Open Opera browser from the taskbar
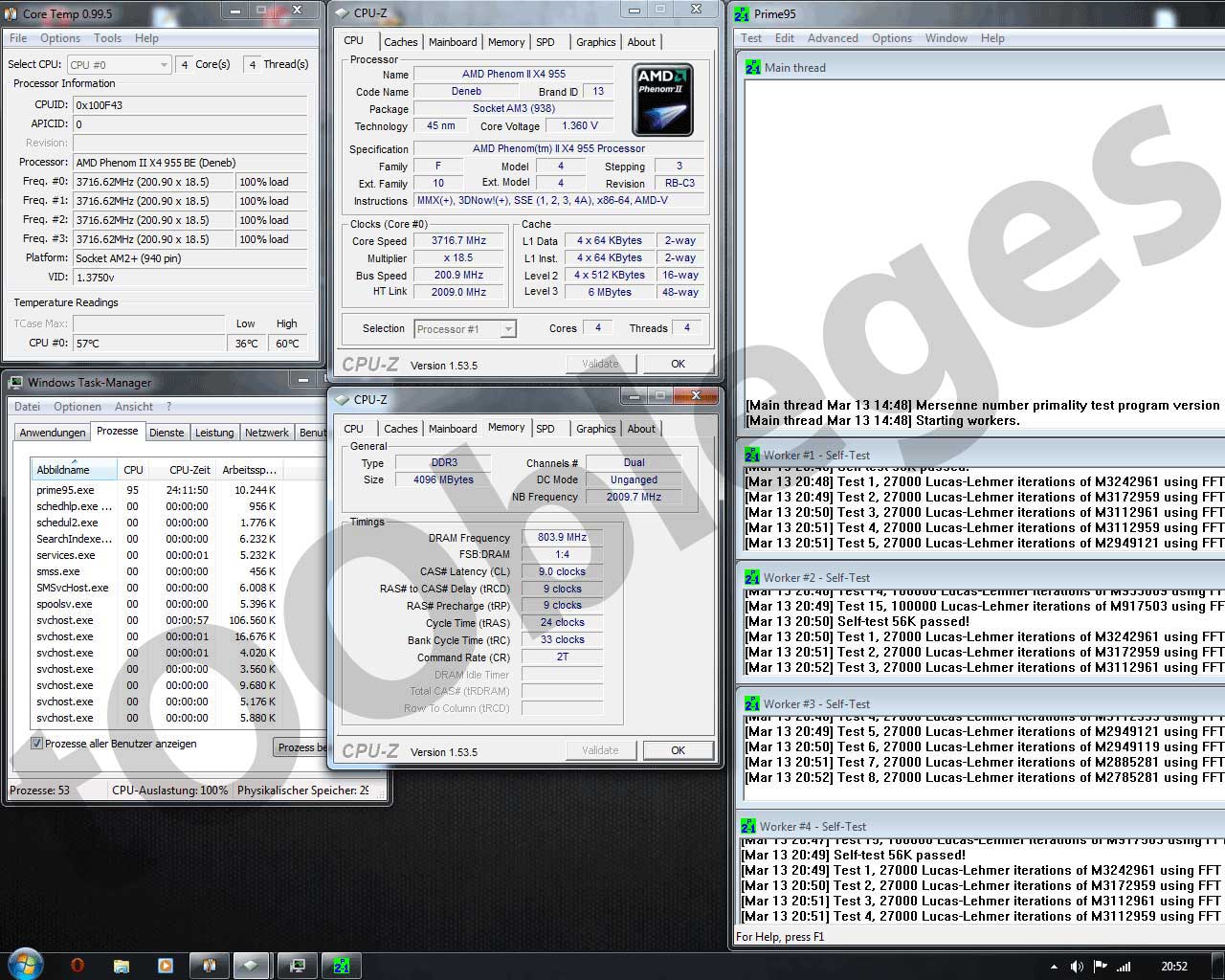Viewport: 1225px width, 980px height. 78,966
